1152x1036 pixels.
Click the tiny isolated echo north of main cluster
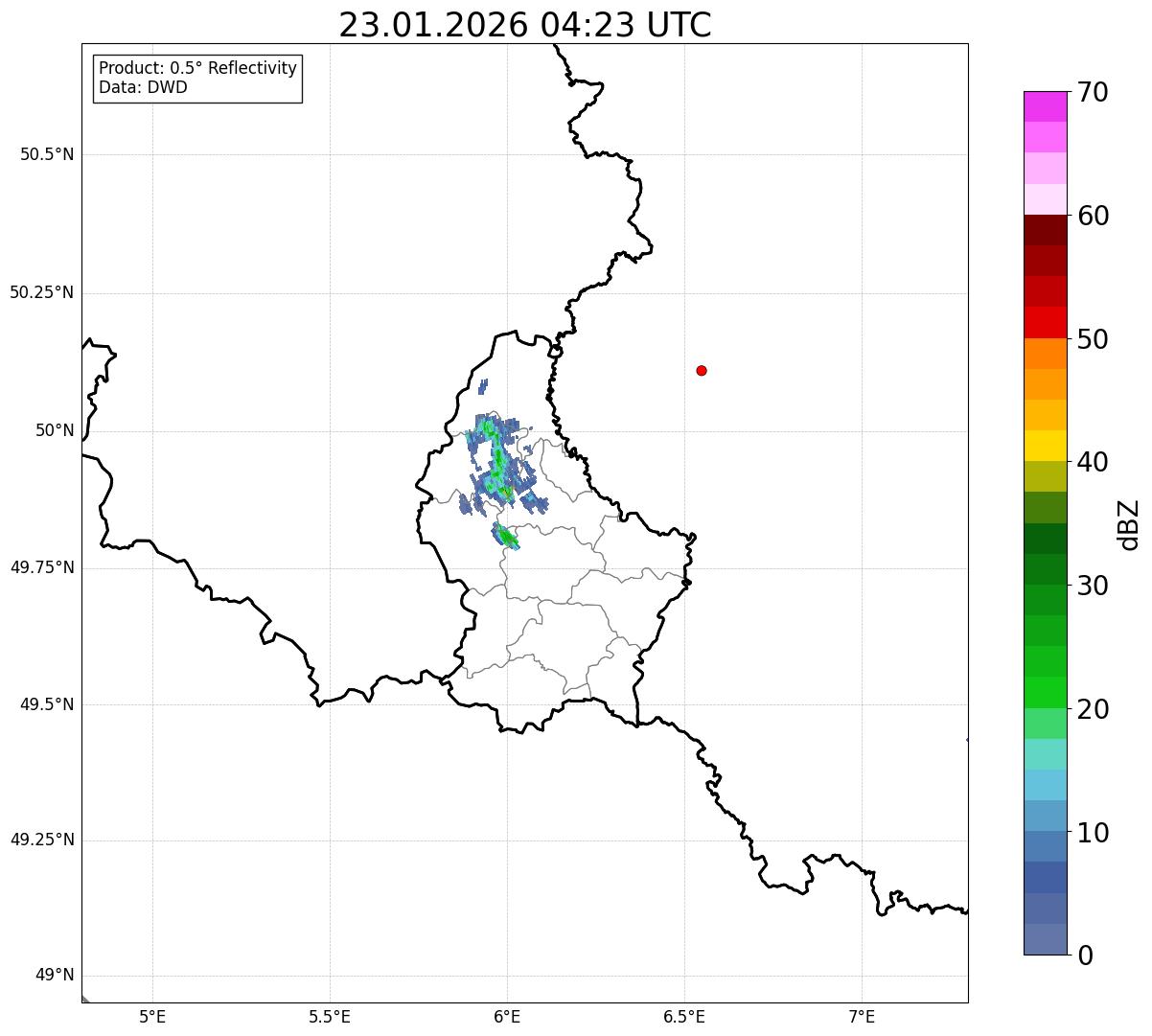click(482, 386)
